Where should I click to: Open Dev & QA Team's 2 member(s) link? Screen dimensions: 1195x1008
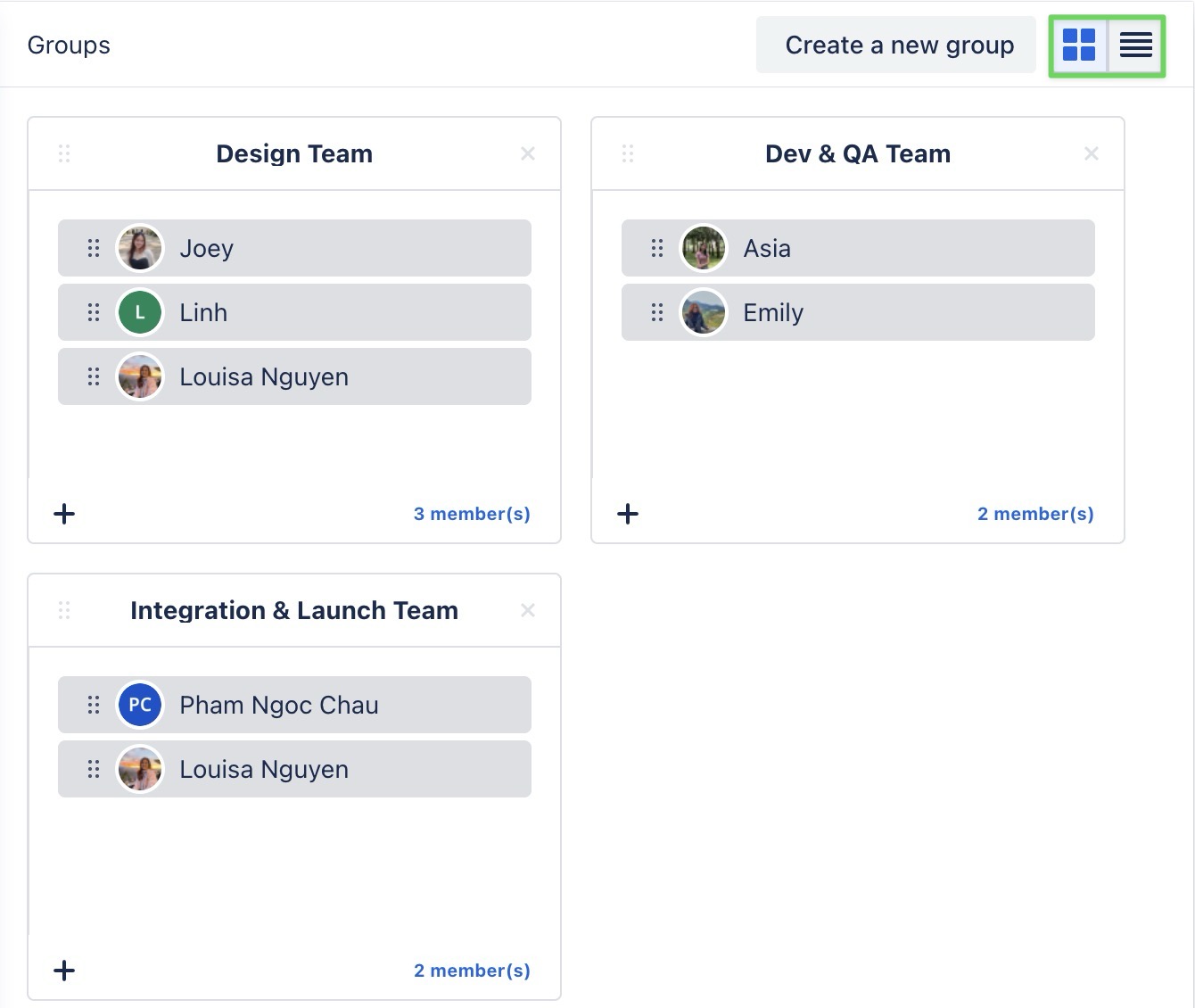tap(1035, 514)
